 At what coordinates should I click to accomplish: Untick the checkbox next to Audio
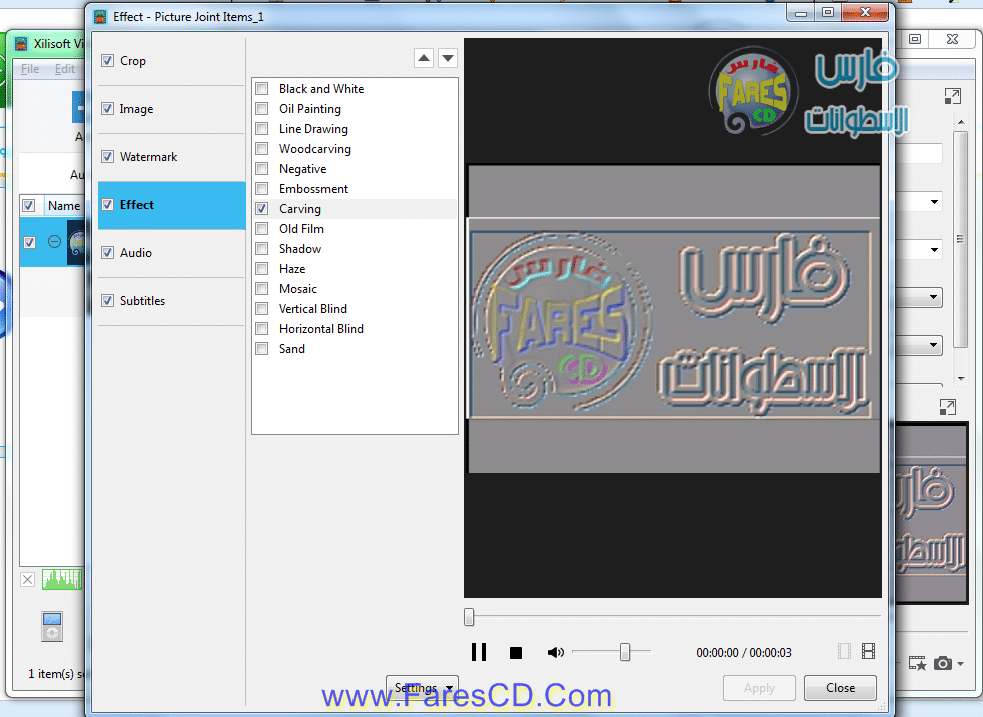point(108,253)
